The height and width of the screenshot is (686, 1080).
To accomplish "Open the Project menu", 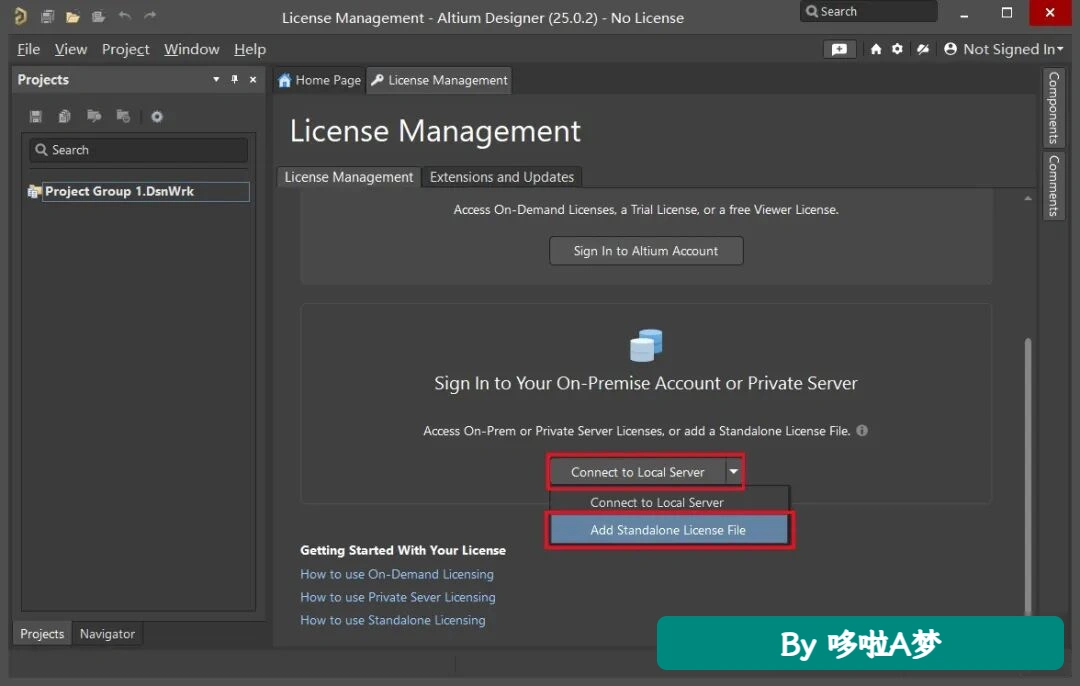I will coord(125,50).
